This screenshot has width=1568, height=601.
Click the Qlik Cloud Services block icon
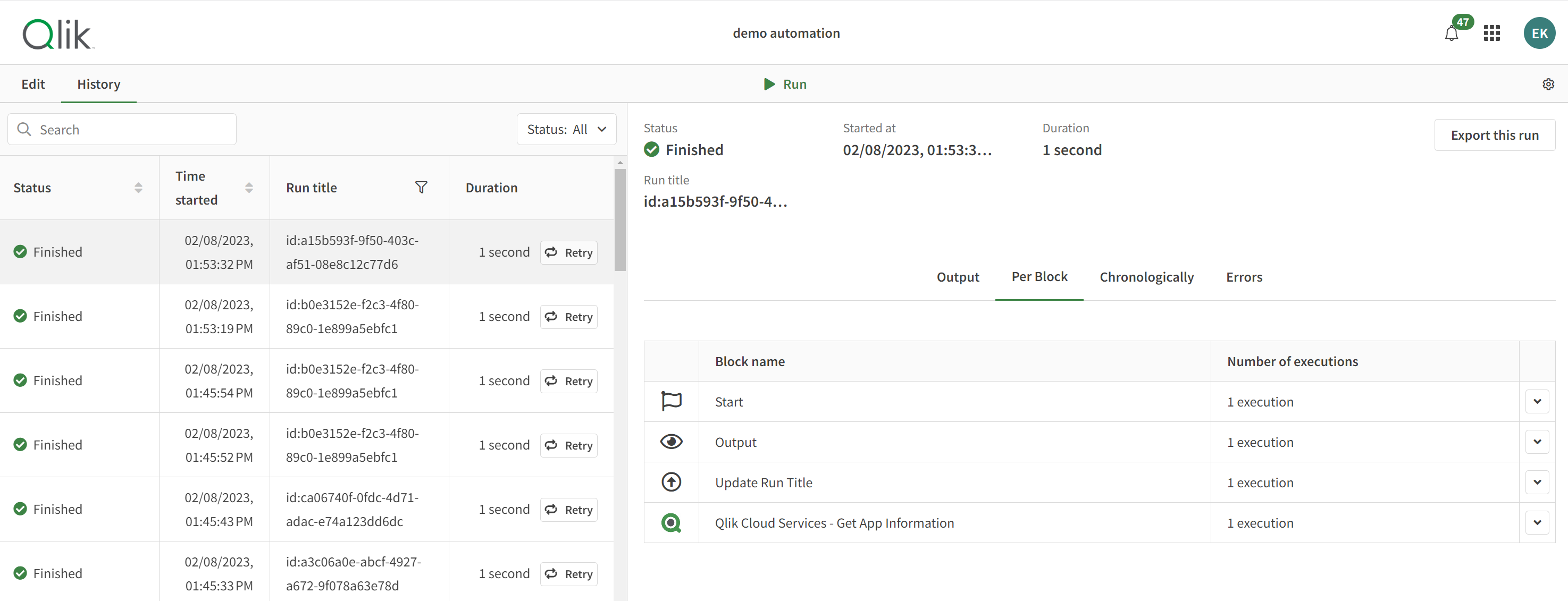coord(671,522)
